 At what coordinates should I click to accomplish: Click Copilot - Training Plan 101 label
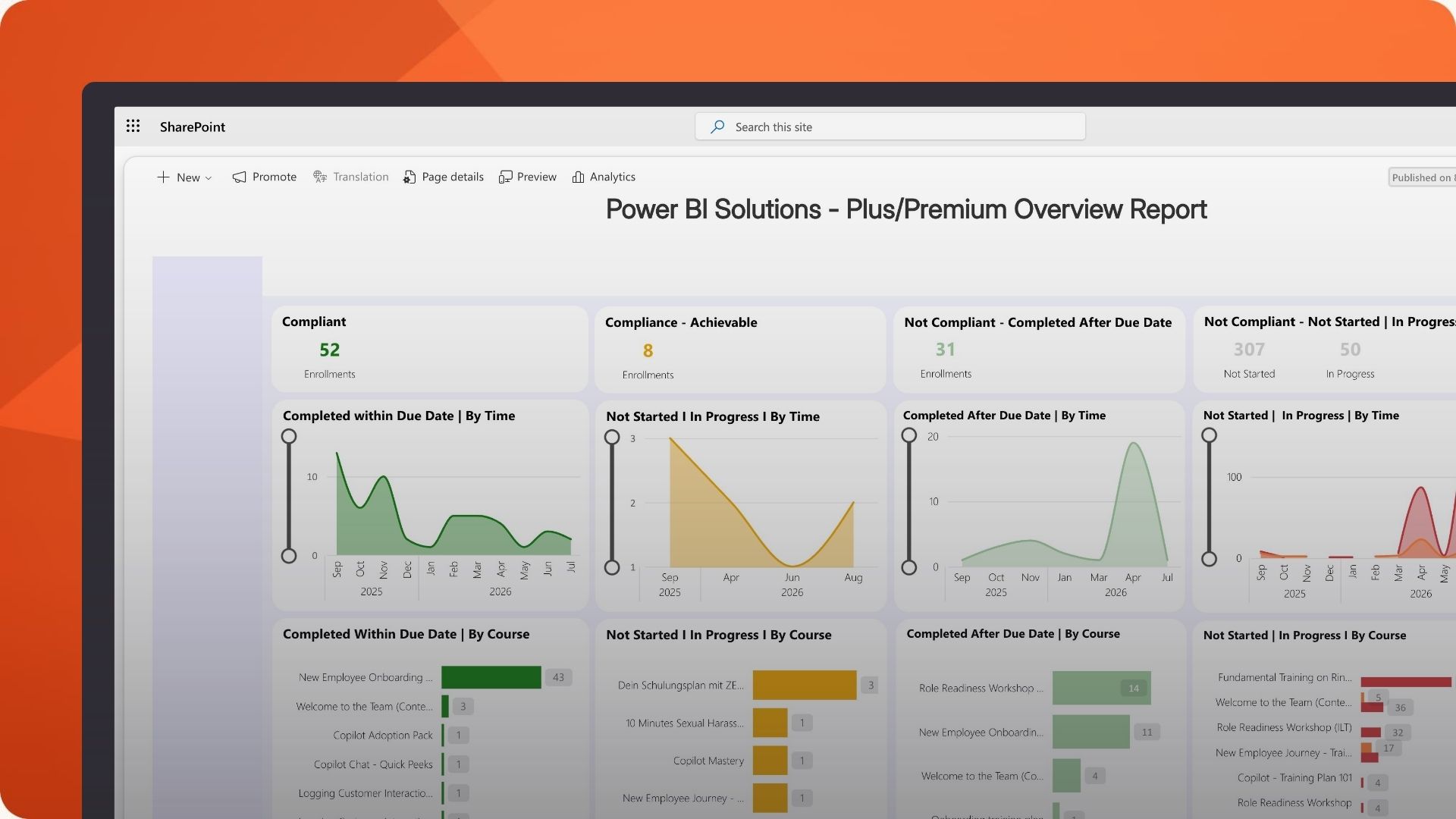point(1294,778)
